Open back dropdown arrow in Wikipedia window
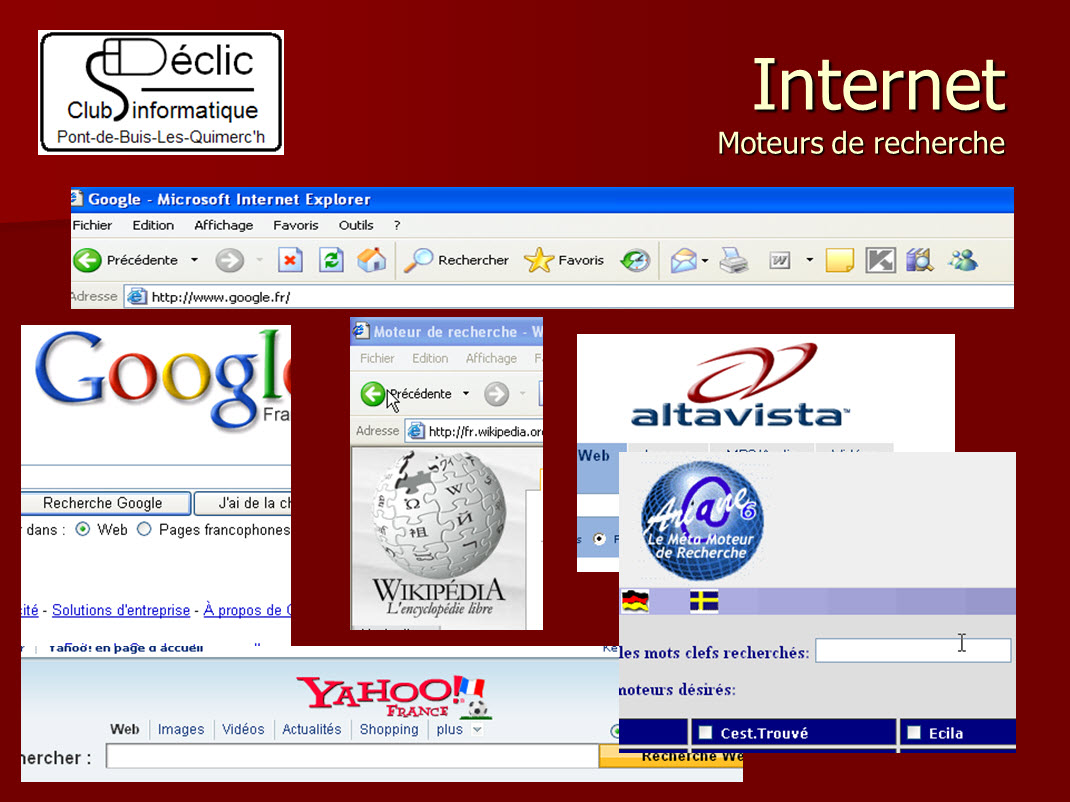Image resolution: width=1070 pixels, height=802 pixels. point(466,394)
